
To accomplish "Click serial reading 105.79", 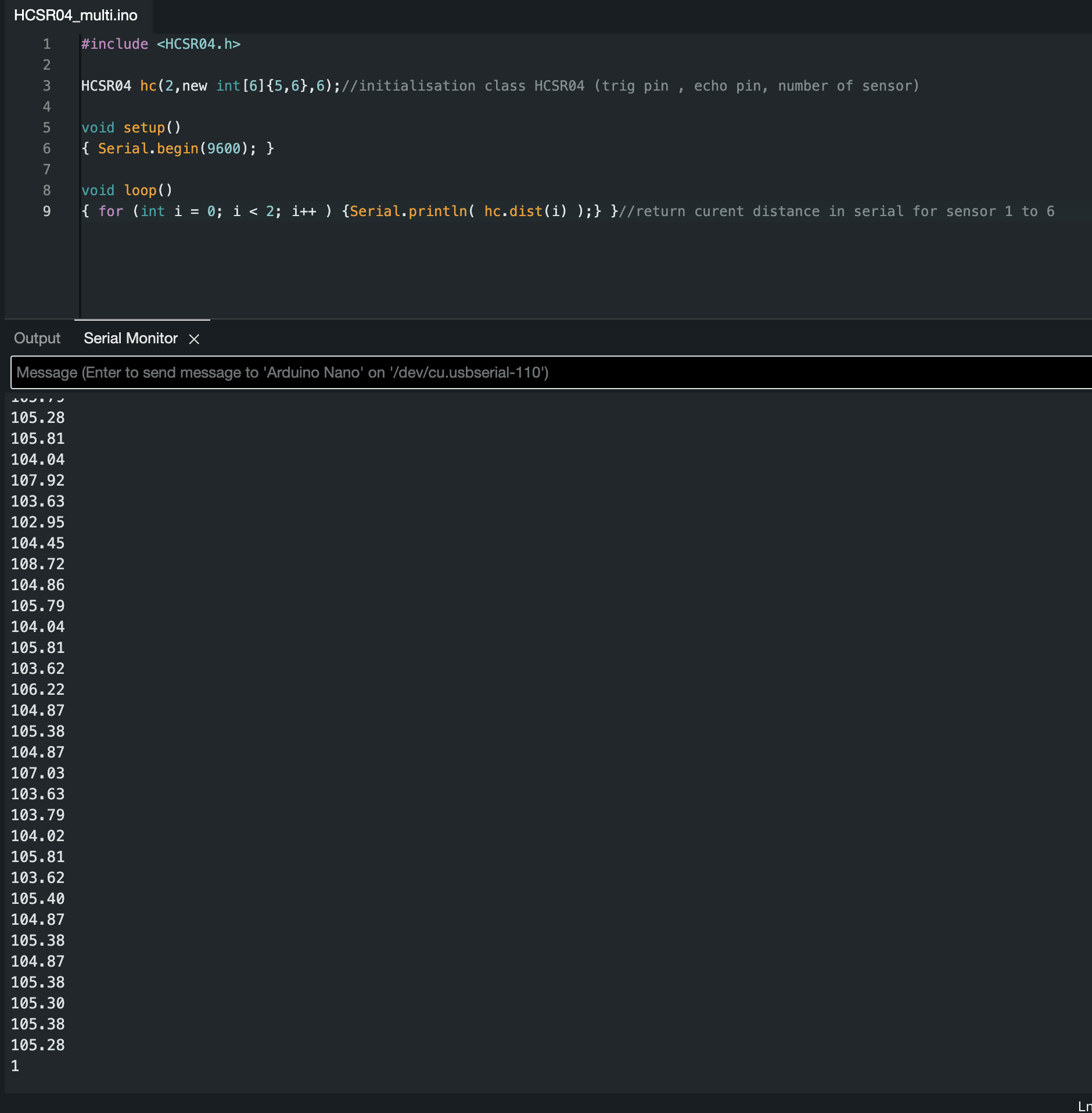I will (38, 606).
